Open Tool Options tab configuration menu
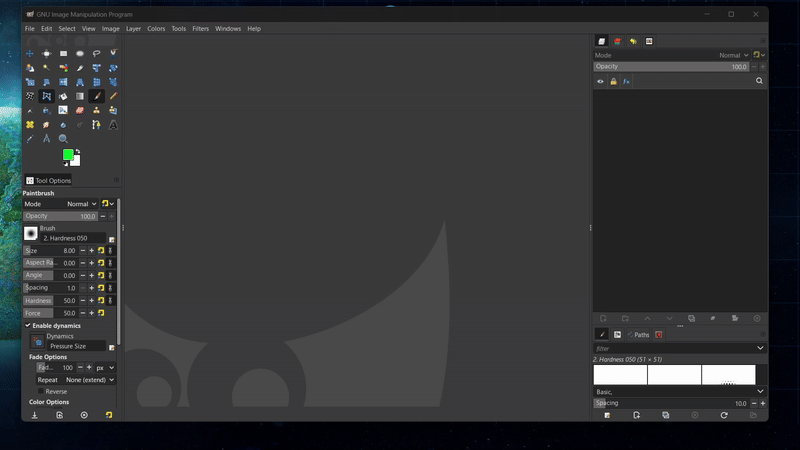The height and width of the screenshot is (450, 800). tap(116, 180)
